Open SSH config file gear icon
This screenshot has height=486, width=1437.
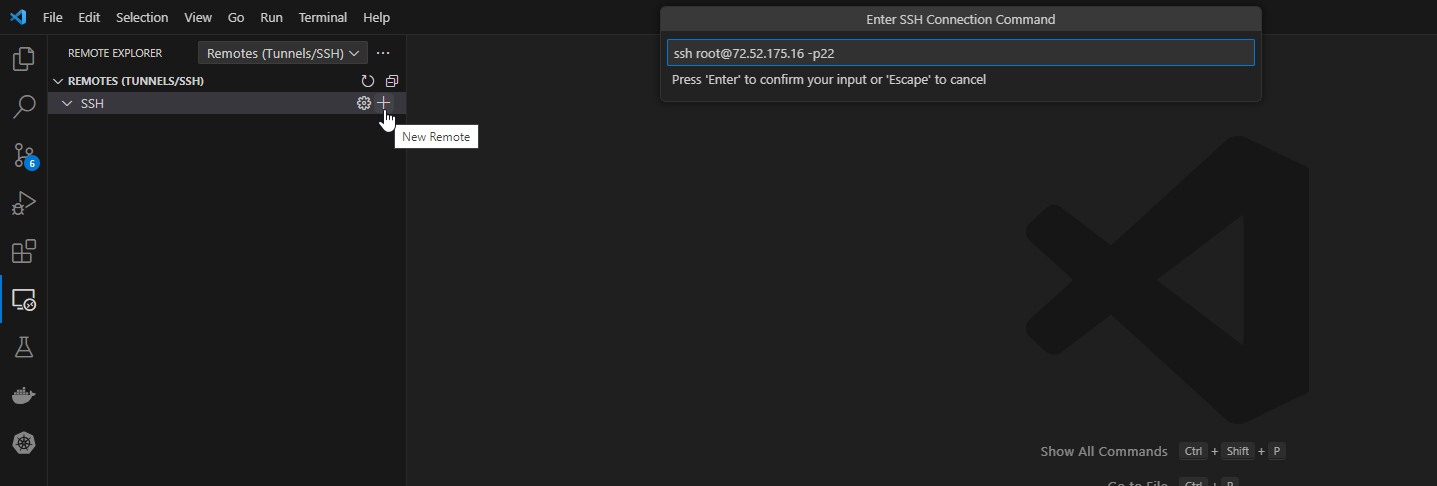point(364,103)
